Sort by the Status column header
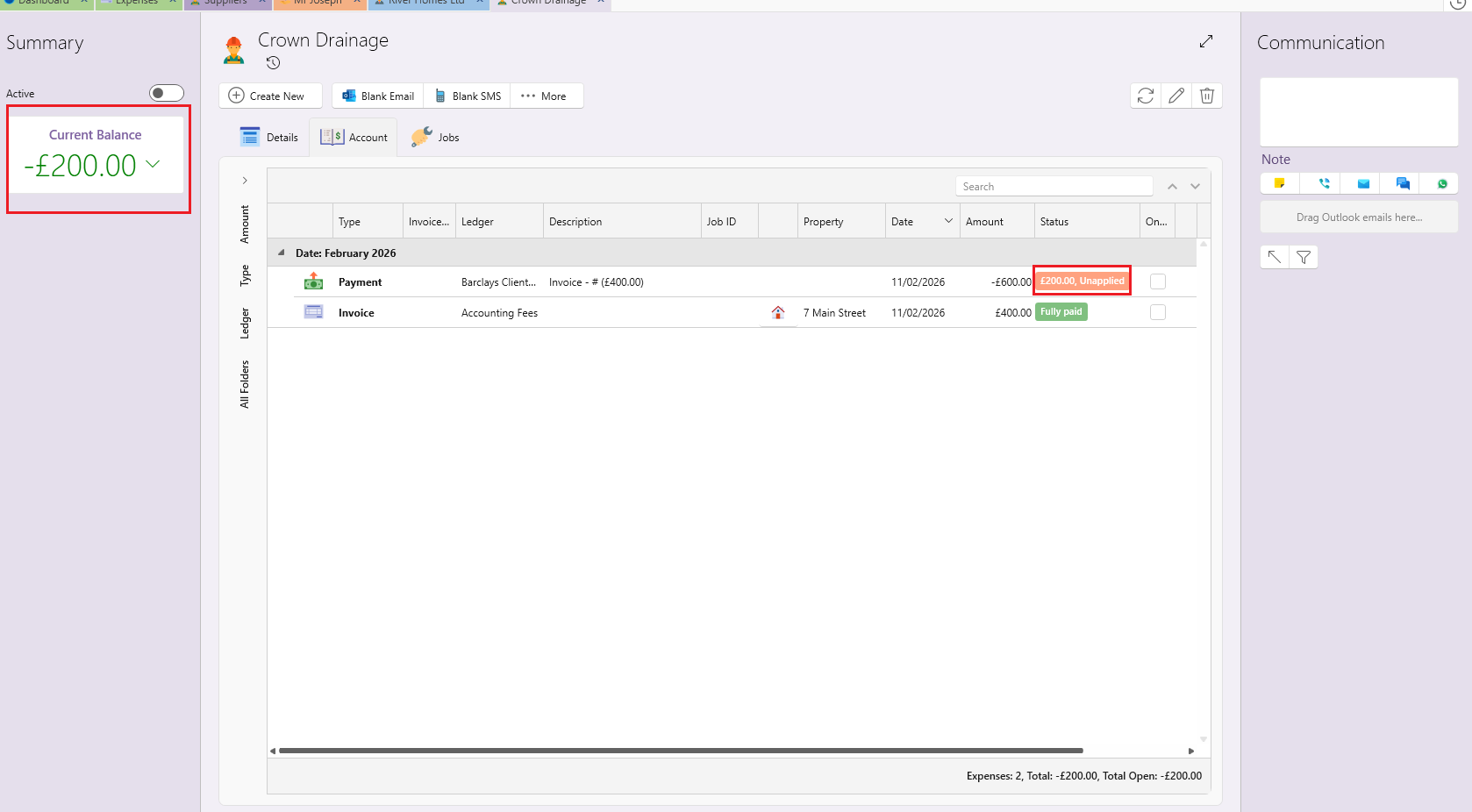 tap(1088, 222)
